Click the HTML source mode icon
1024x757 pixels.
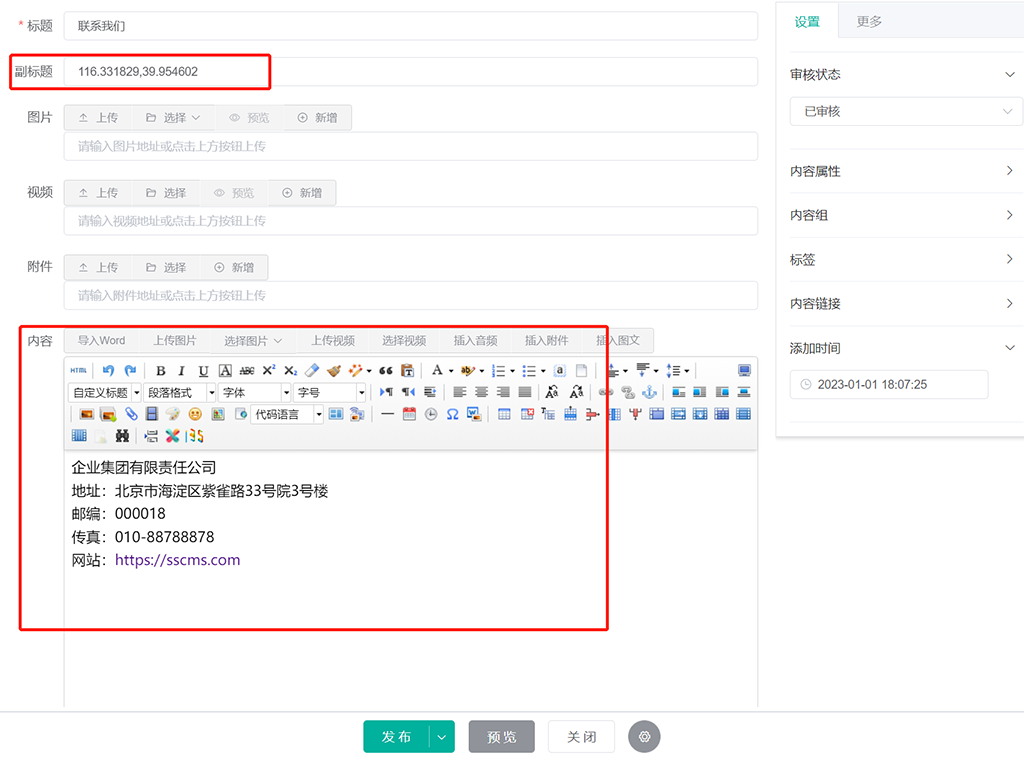(78, 371)
